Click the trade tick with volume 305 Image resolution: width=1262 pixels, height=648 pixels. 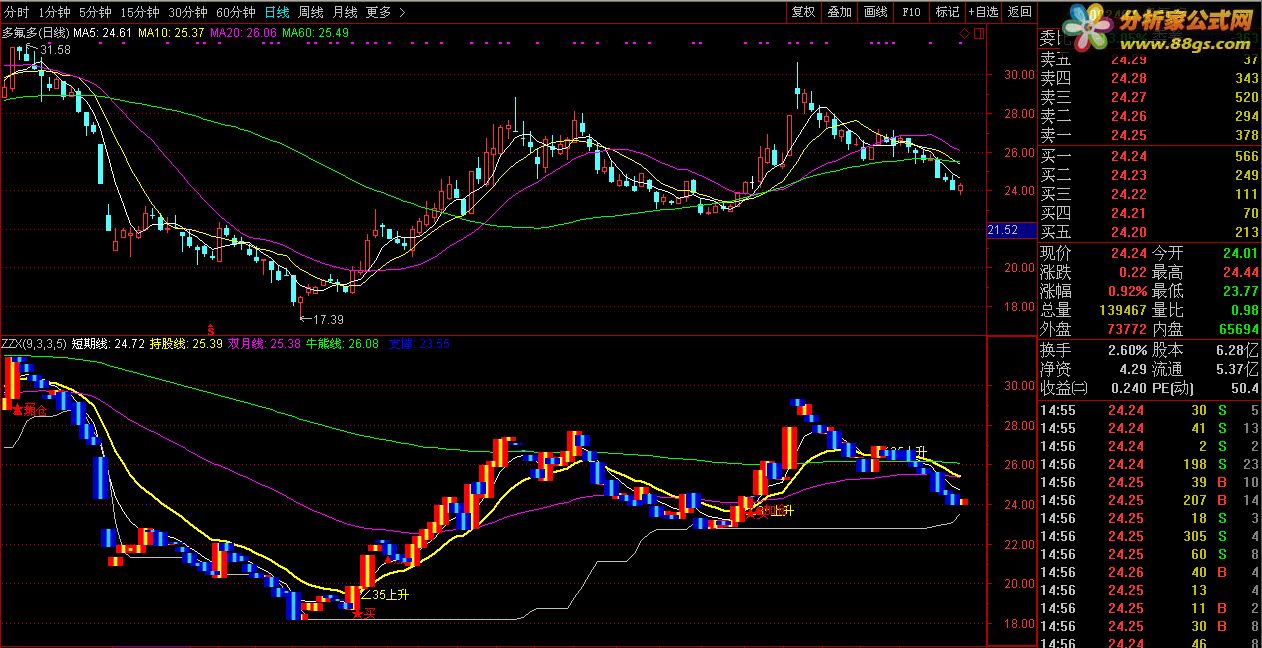pyautogui.click(x=1150, y=536)
